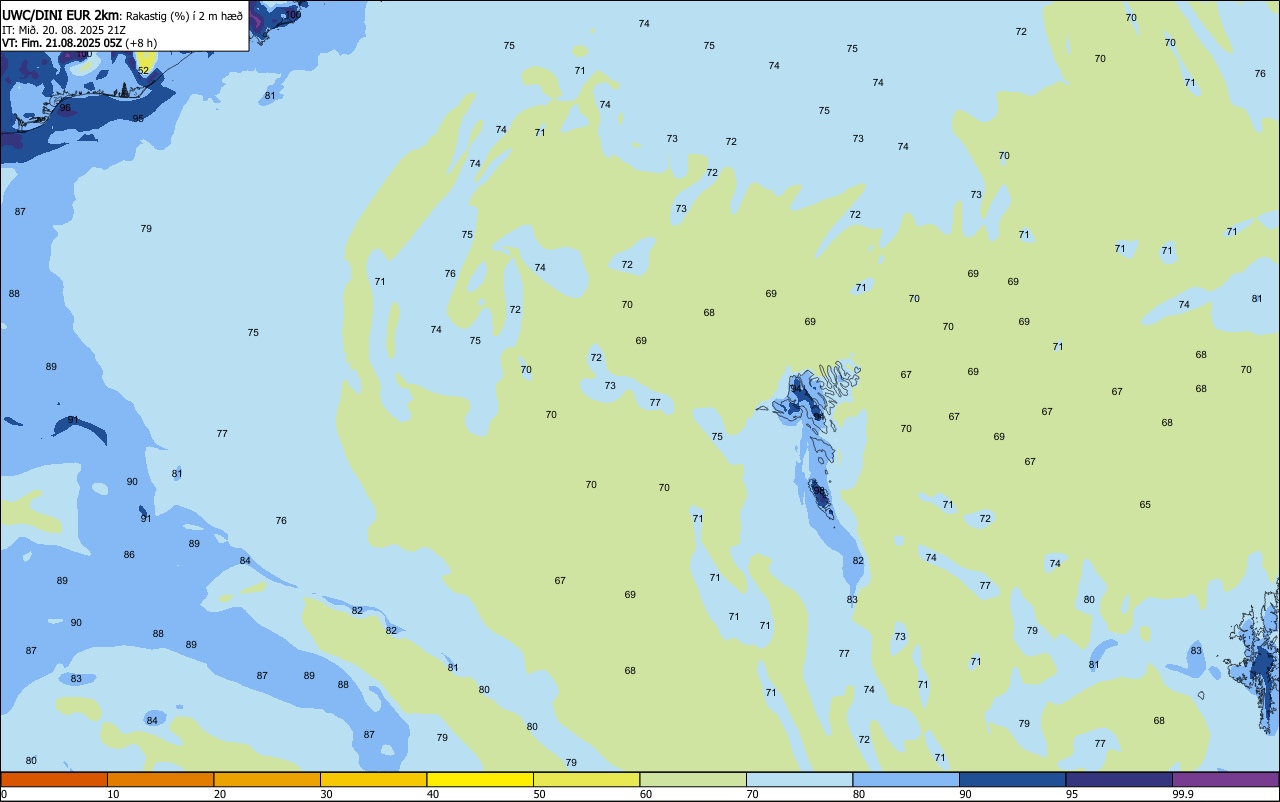Click the '(+8 h)' forecast offset text

click(141, 43)
